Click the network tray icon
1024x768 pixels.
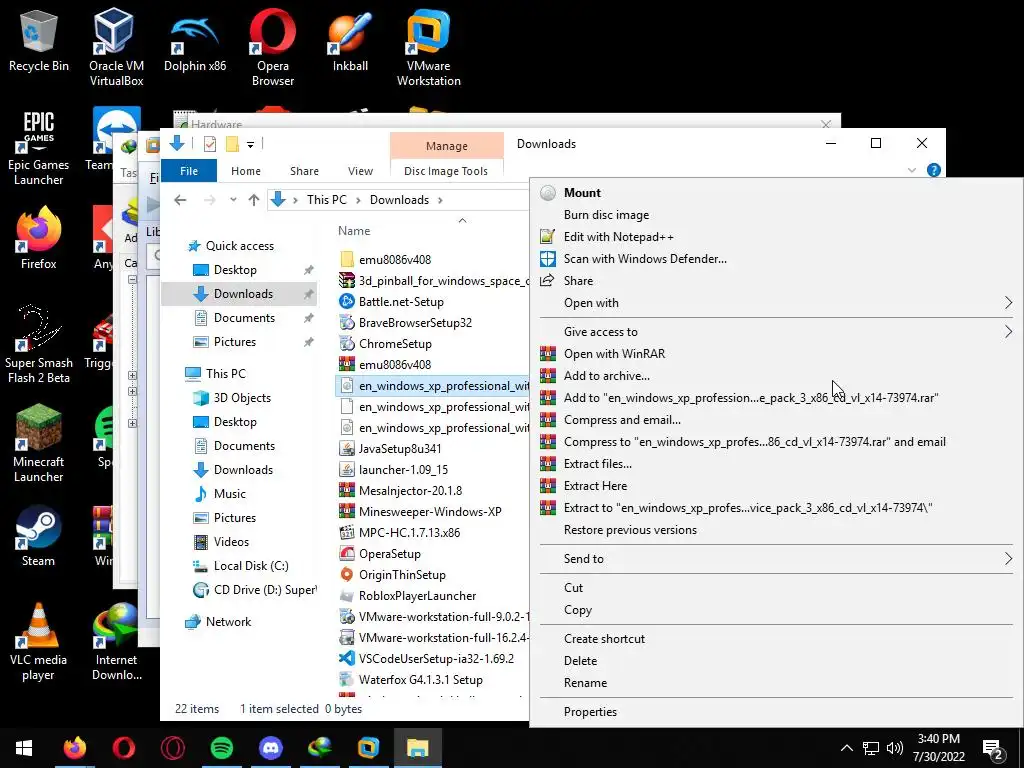click(x=871, y=748)
